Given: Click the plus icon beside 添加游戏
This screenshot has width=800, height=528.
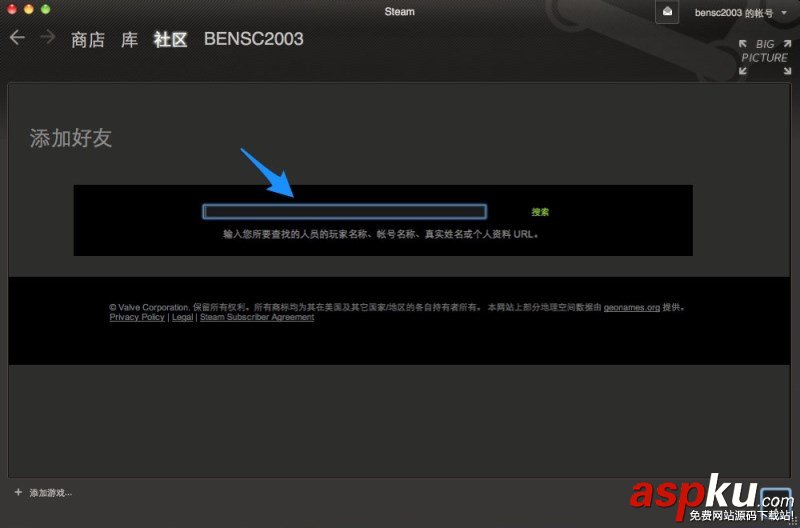Looking at the screenshot, I should pos(18,492).
